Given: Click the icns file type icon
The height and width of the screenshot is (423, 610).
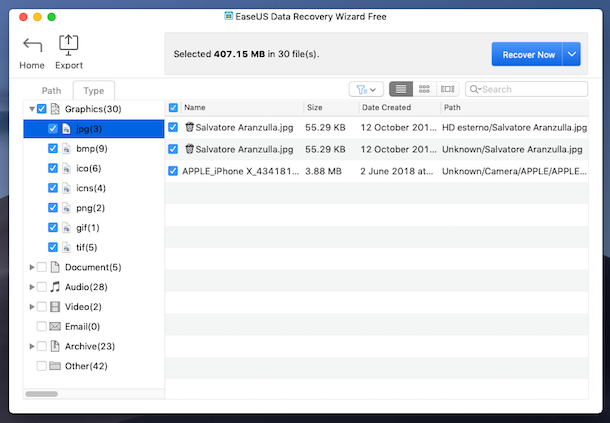Looking at the screenshot, I should pos(67,188).
